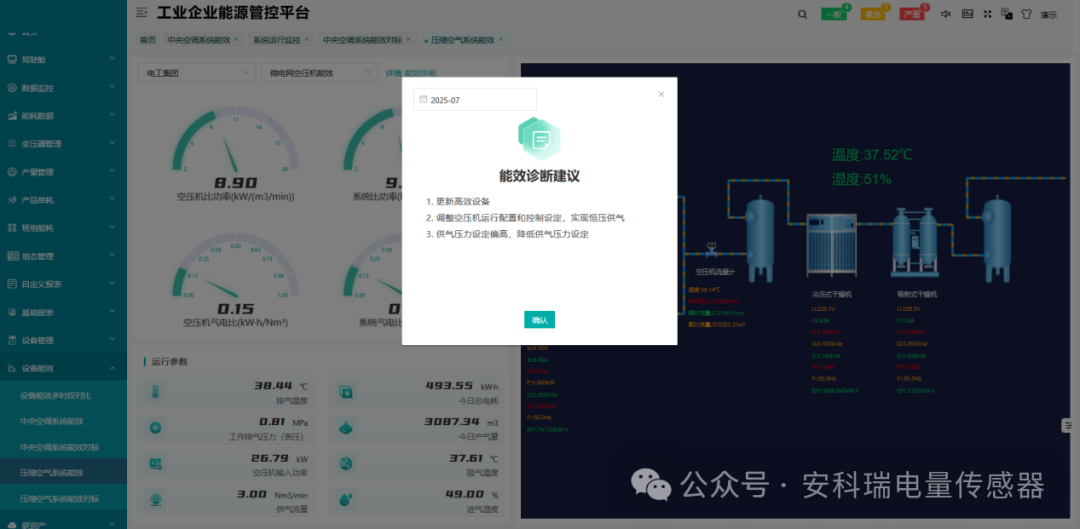1080x529 pixels.
Task: Click the 工作排气压力 gauge icon
Action: click(x=155, y=428)
